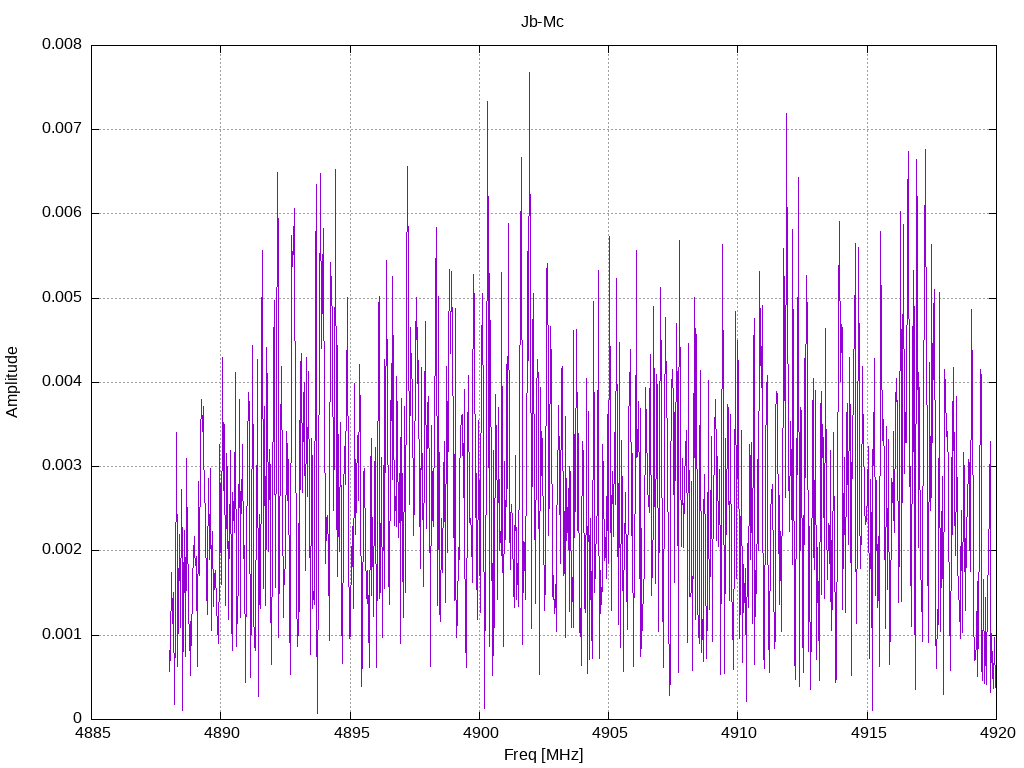Click the 4910 x-axis tick label
Screen dimensions: 1024x768
pyautogui.click(x=738, y=733)
